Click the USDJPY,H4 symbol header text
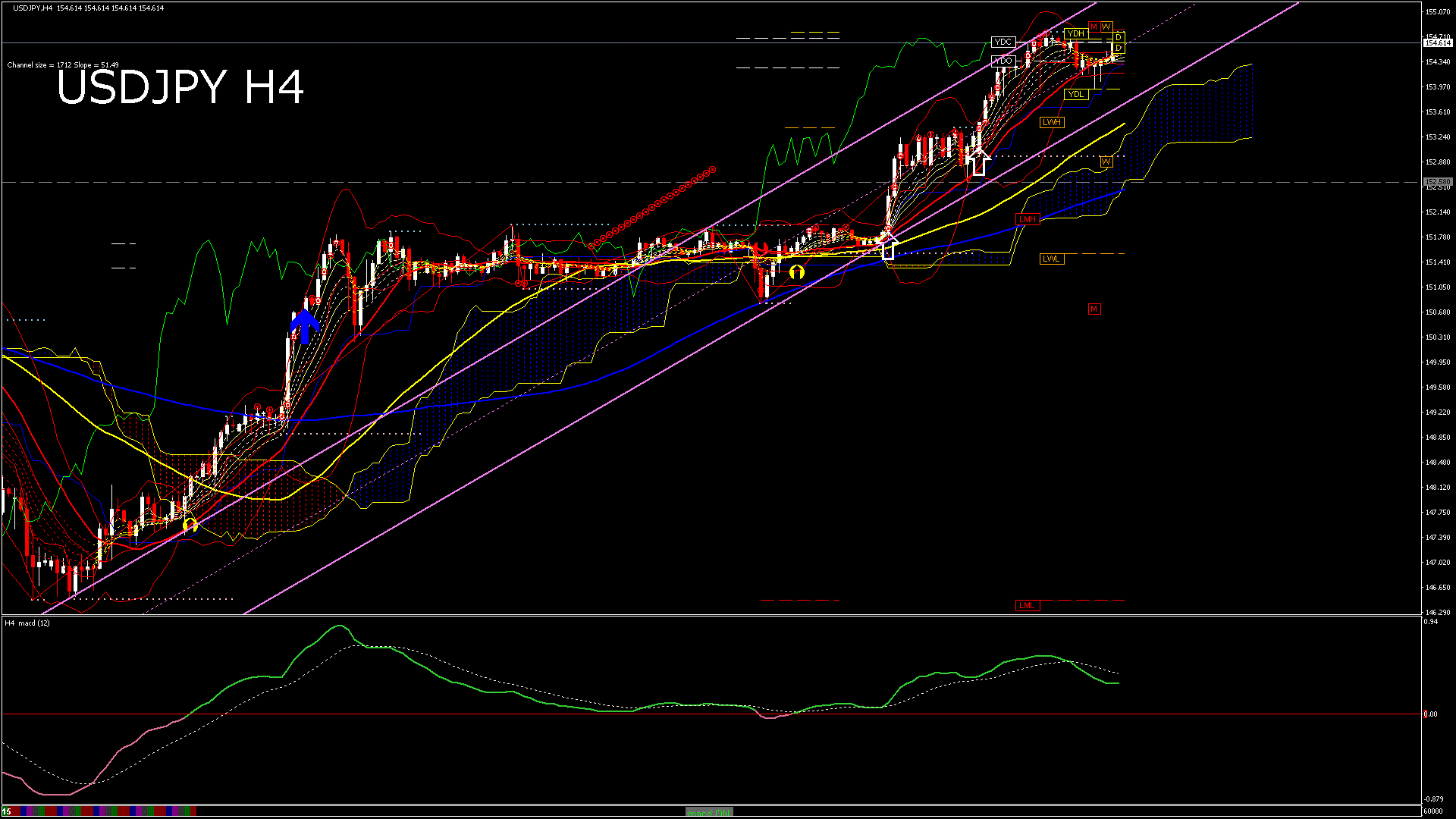This screenshot has height=819, width=1456. click(x=33, y=8)
